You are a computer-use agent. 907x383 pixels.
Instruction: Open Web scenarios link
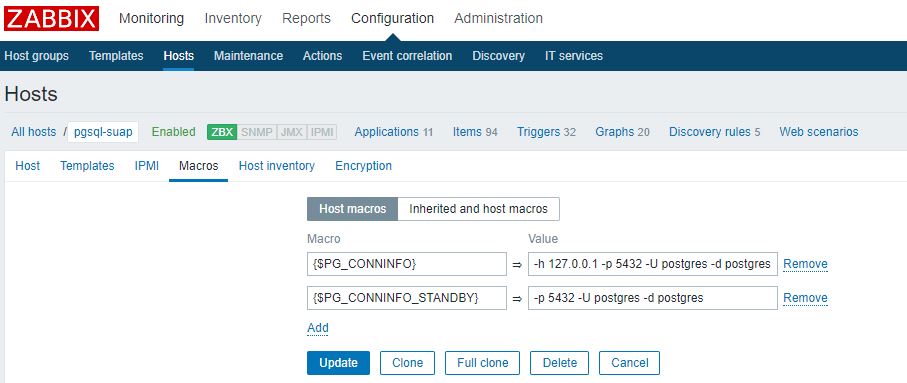[x=819, y=132]
